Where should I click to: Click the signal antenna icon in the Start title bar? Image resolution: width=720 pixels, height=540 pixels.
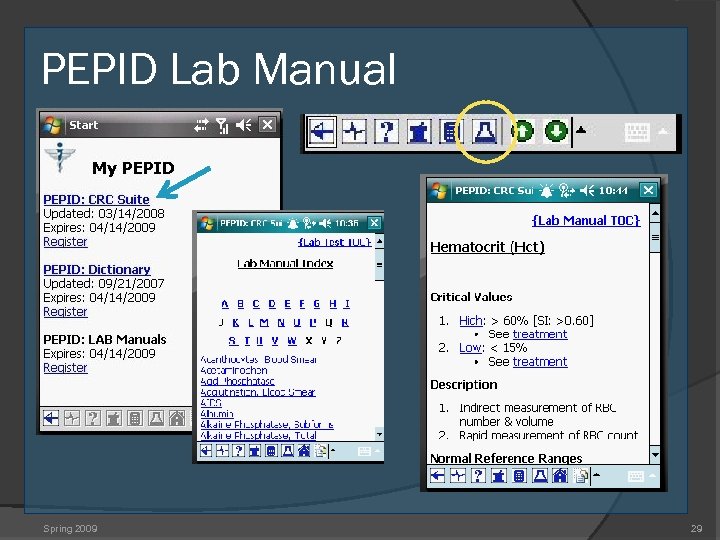tap(222, 125)
